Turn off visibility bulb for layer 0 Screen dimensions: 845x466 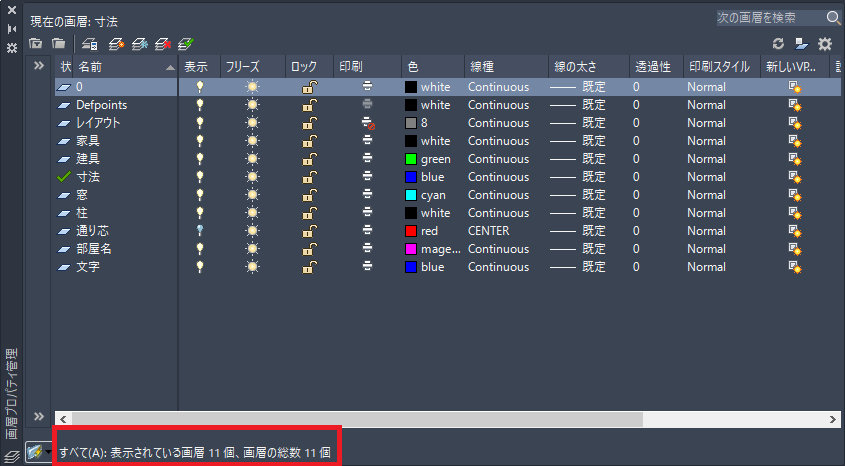point(199,87)
